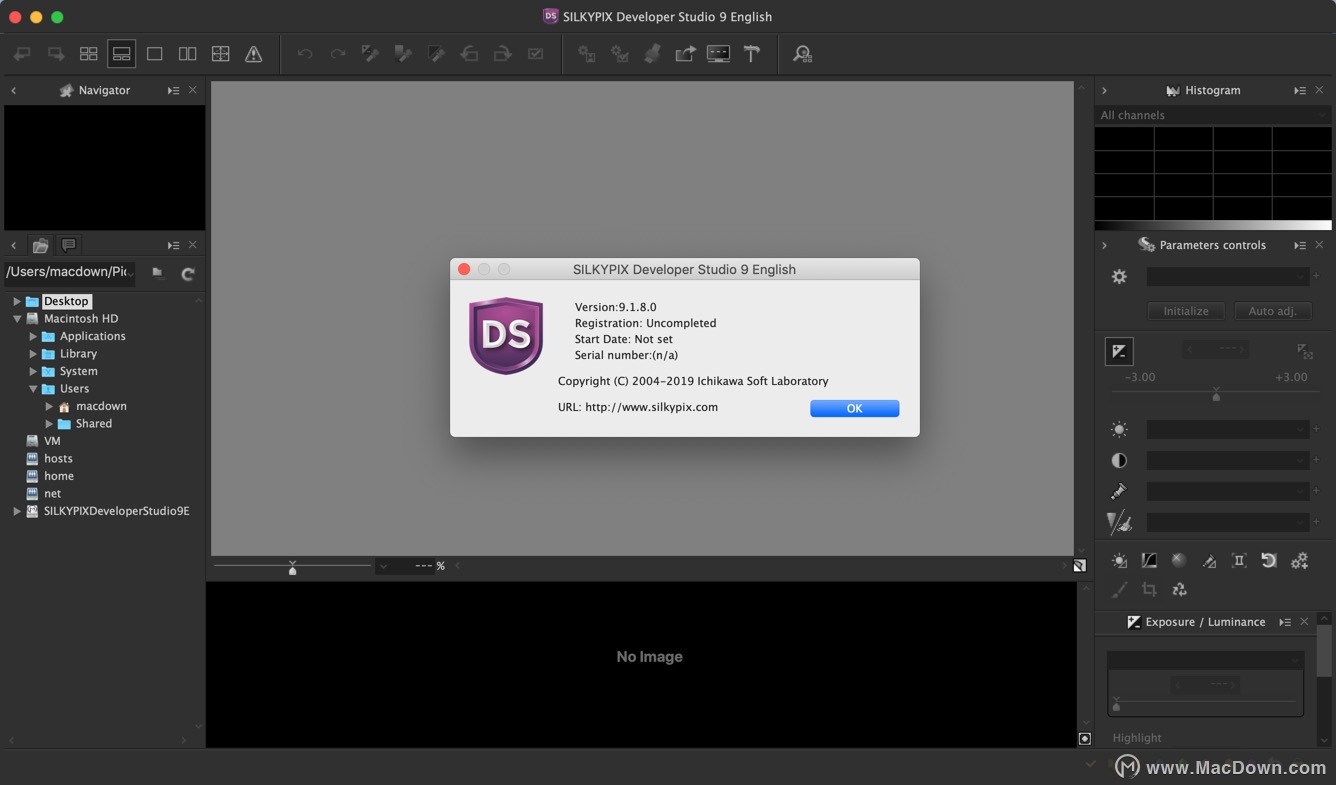
Task: Expand the Desktop folder triangle
Action: [17, 301]
